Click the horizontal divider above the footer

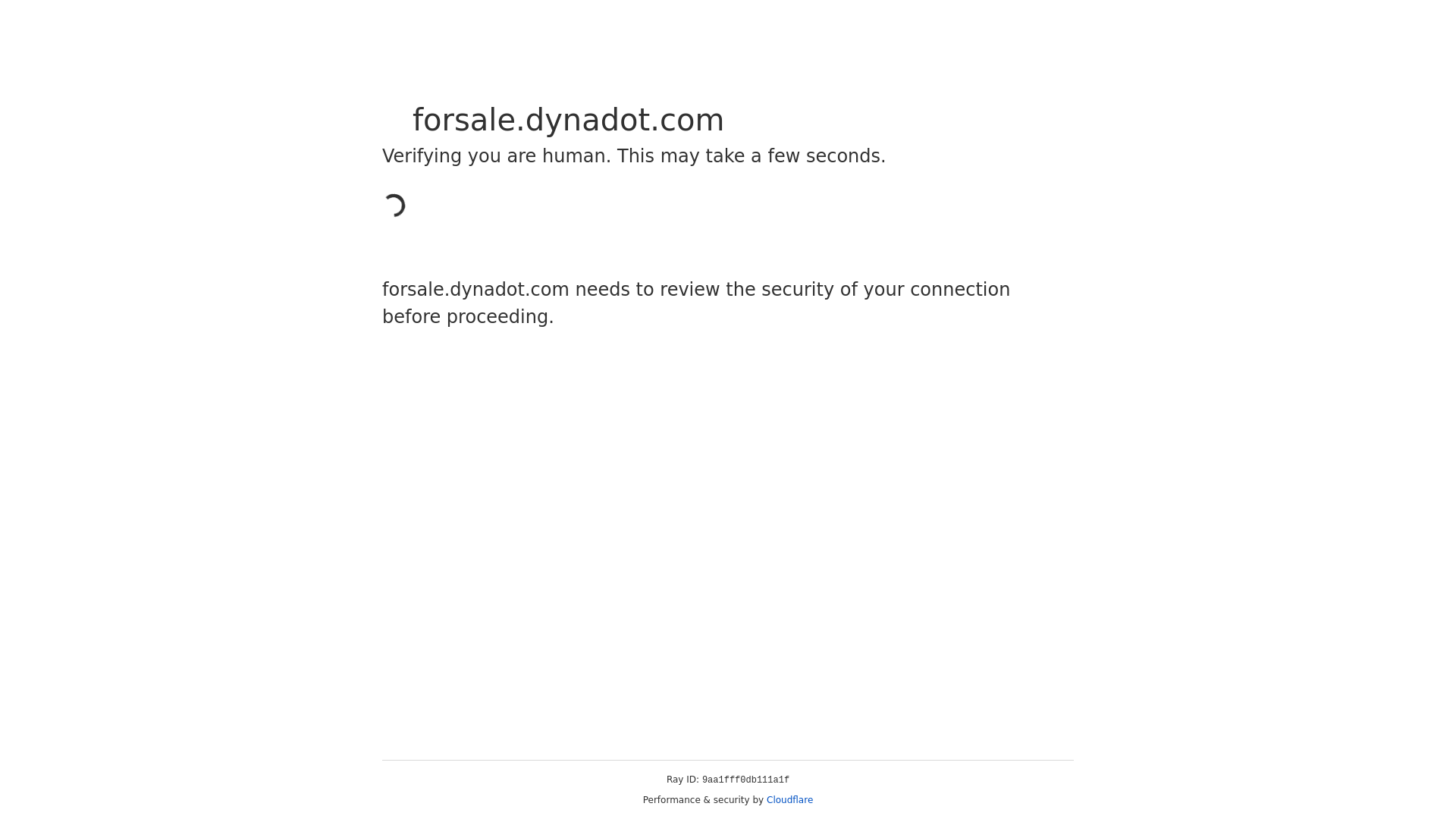coord(728,760)
